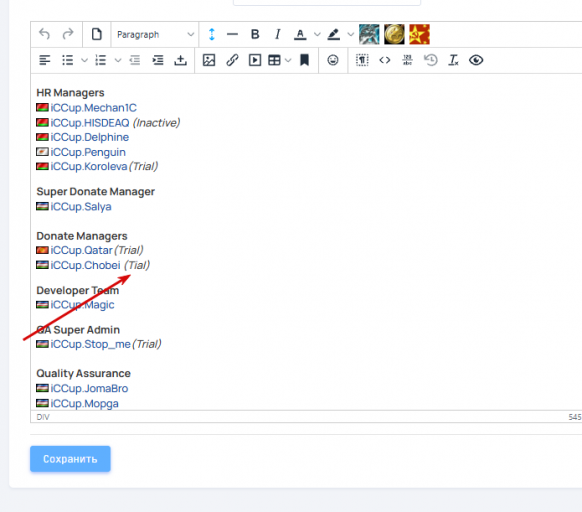Preview the content with eye icon
The width and height of the screenshot is (582, 512).
(476, 60)
